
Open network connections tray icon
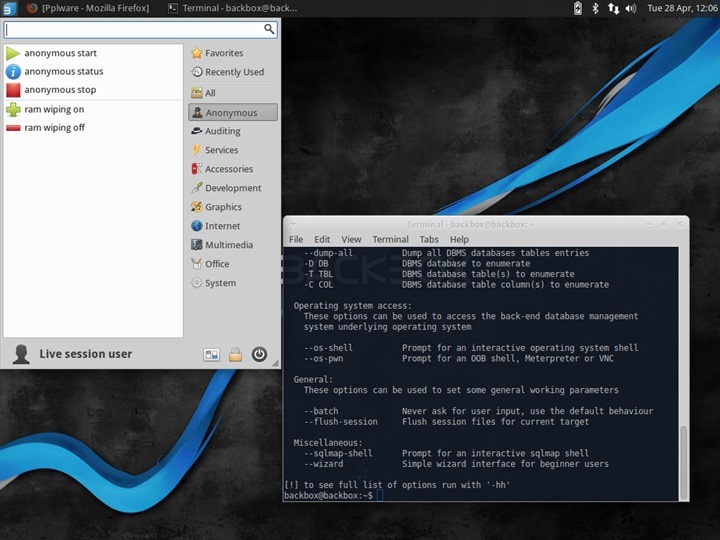point(613,8)
